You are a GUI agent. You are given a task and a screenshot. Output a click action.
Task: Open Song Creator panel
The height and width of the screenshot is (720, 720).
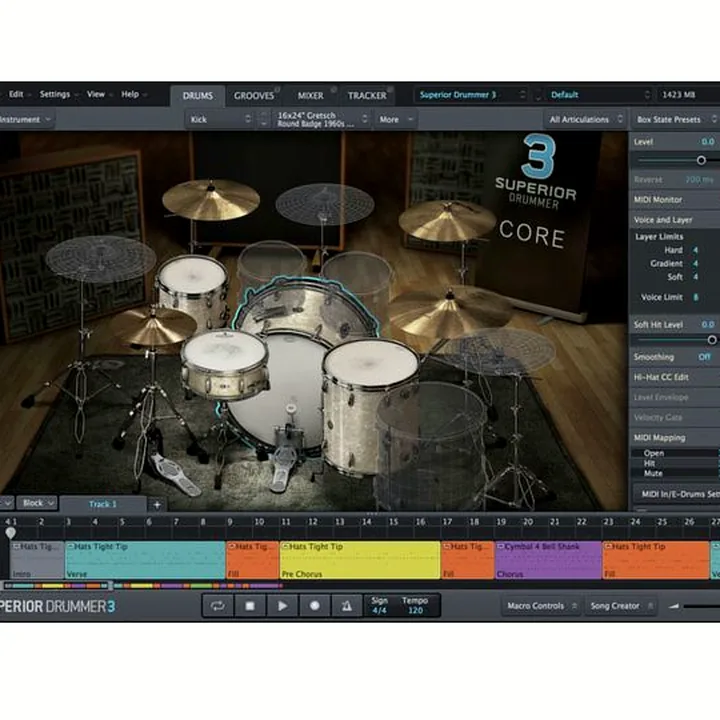(621, 606)
